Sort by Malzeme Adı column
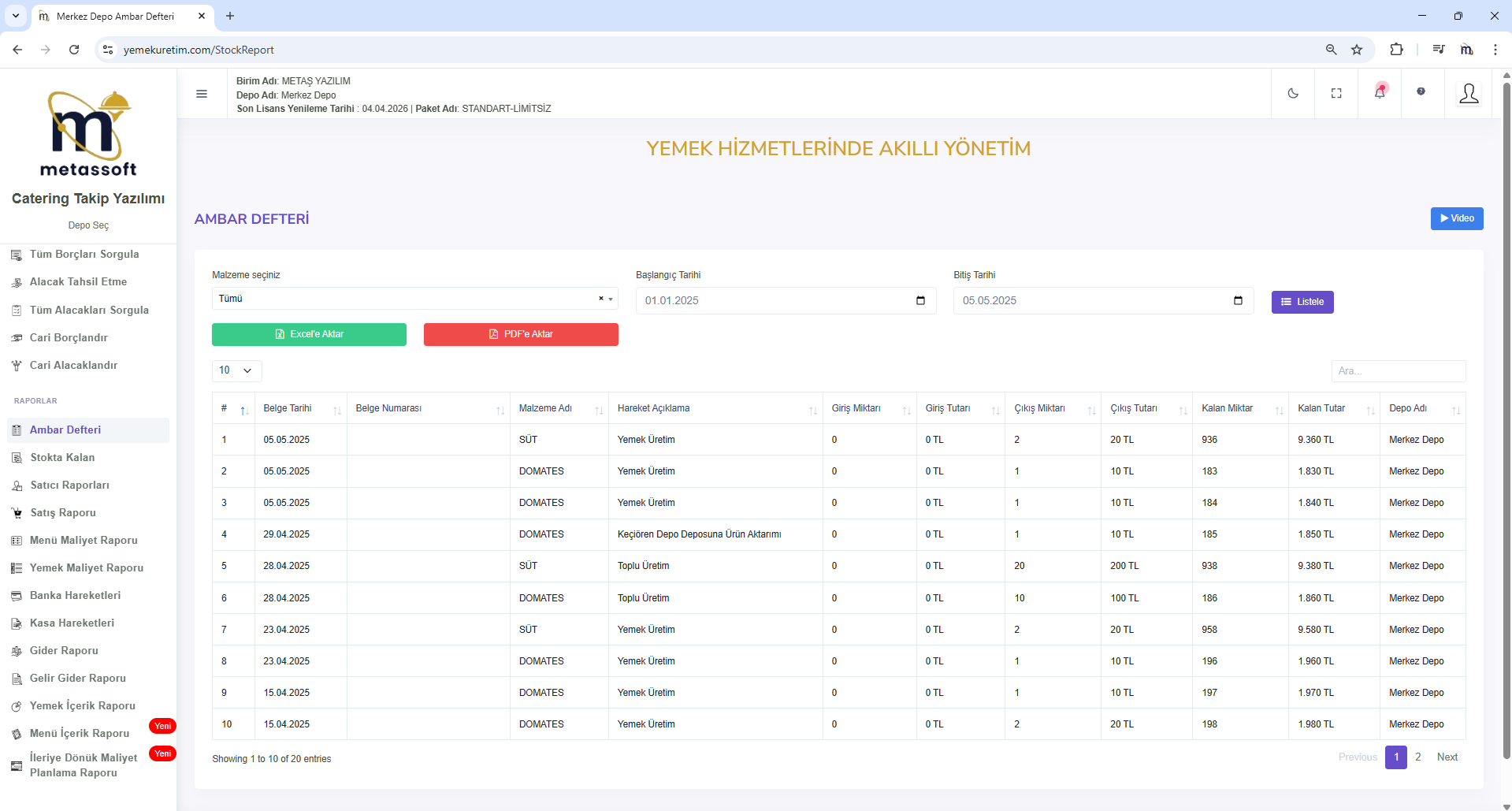The image size is (1512, 811). click(x=559, y=408)
